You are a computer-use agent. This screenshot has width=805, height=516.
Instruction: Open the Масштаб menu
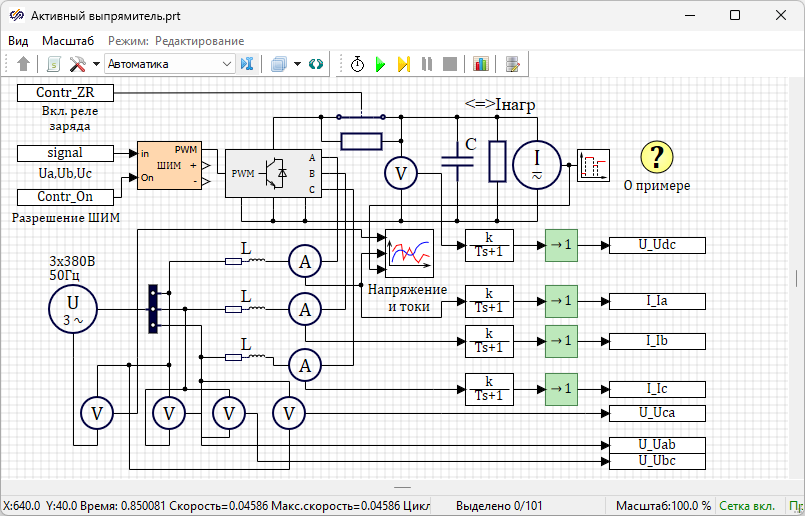point(68,41)
